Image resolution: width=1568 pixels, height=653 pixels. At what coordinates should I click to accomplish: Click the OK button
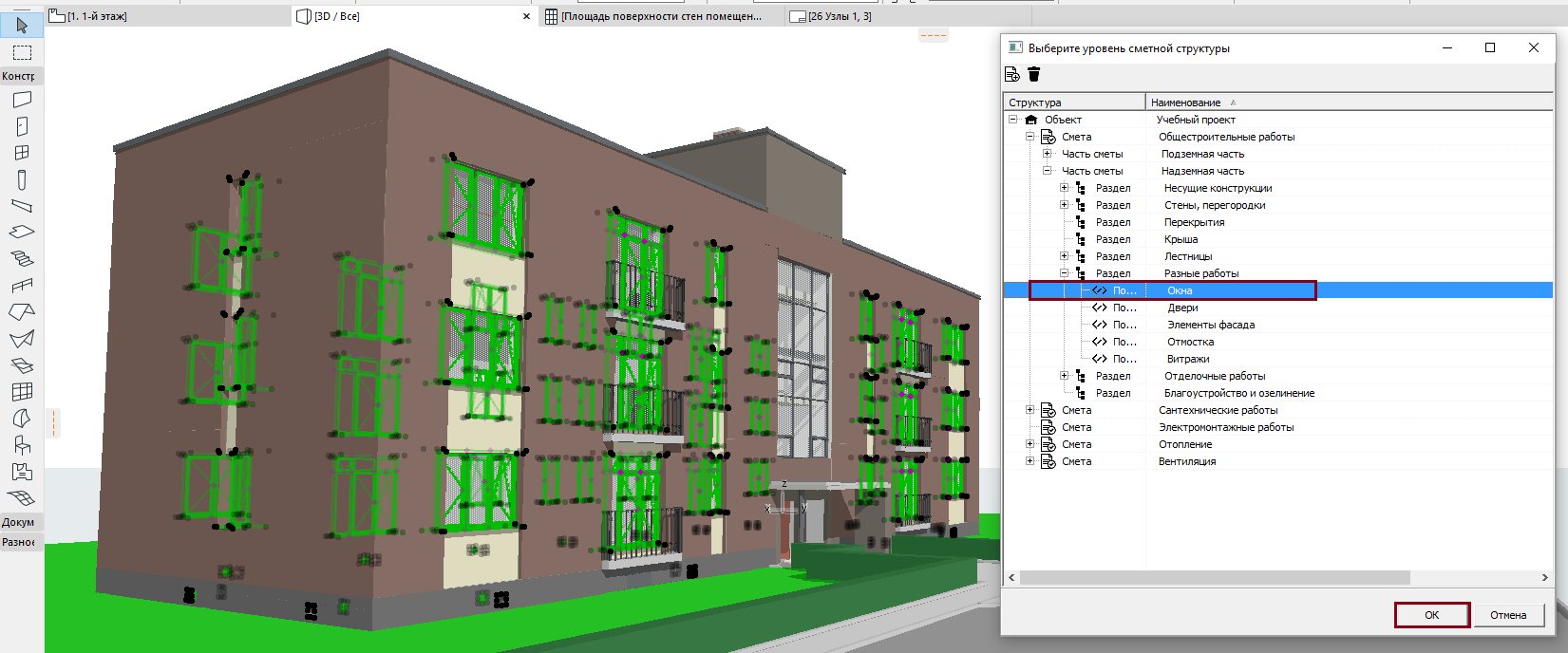click(x=1432, y=615)
